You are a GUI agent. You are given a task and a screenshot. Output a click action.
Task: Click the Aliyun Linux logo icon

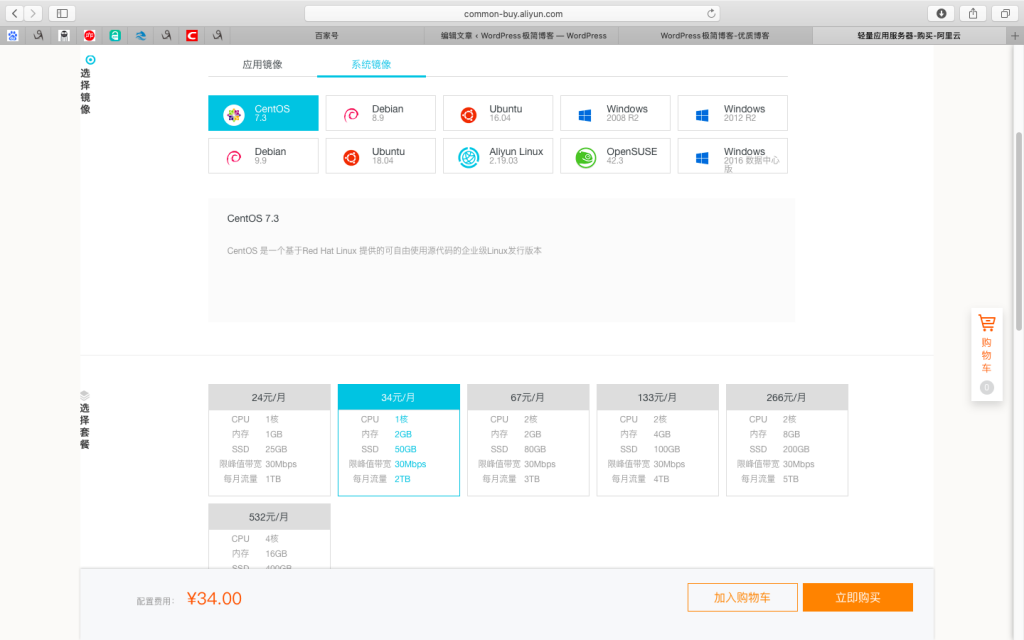[468, 157]
